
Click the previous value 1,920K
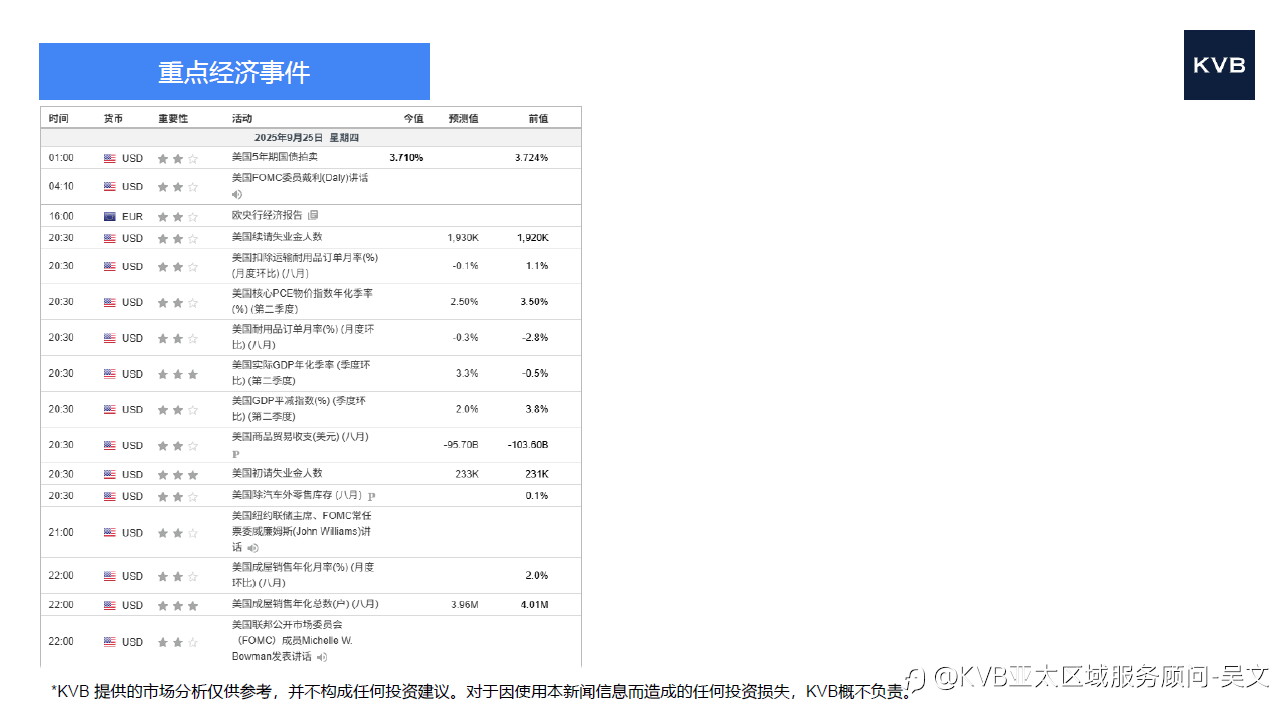click(x=533, y=238)
